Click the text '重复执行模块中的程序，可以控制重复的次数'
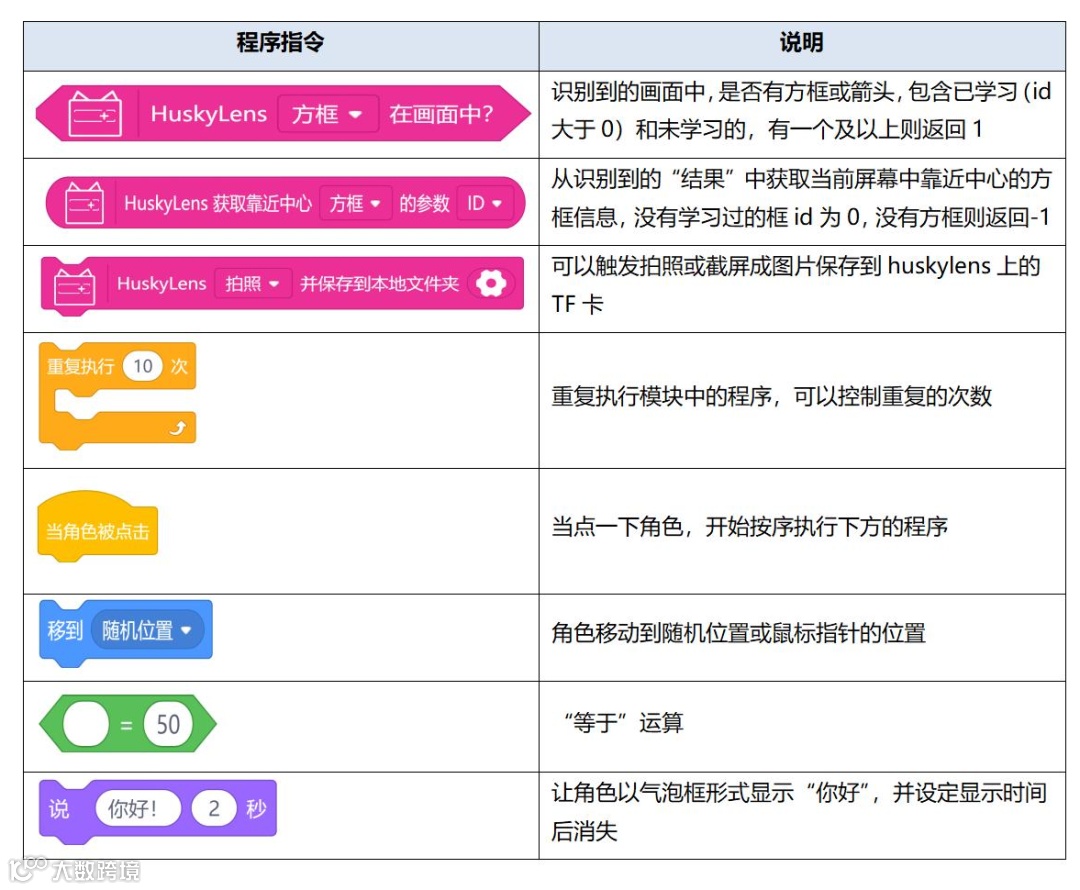This screenshot has height=890, width=1080. point(771,396)
